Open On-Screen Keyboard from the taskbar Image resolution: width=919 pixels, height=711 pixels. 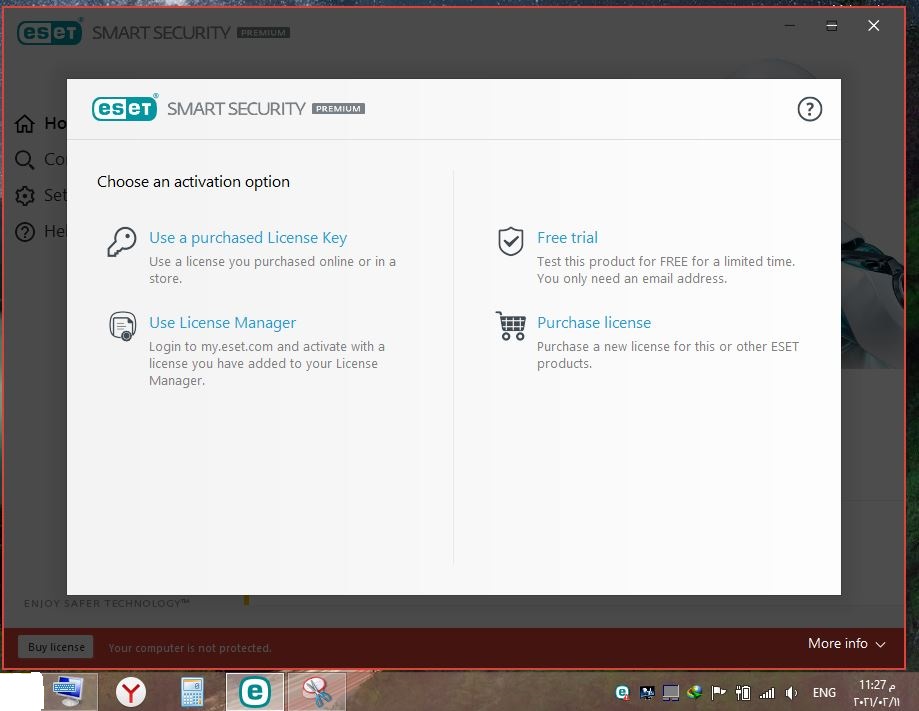point(69,692)
